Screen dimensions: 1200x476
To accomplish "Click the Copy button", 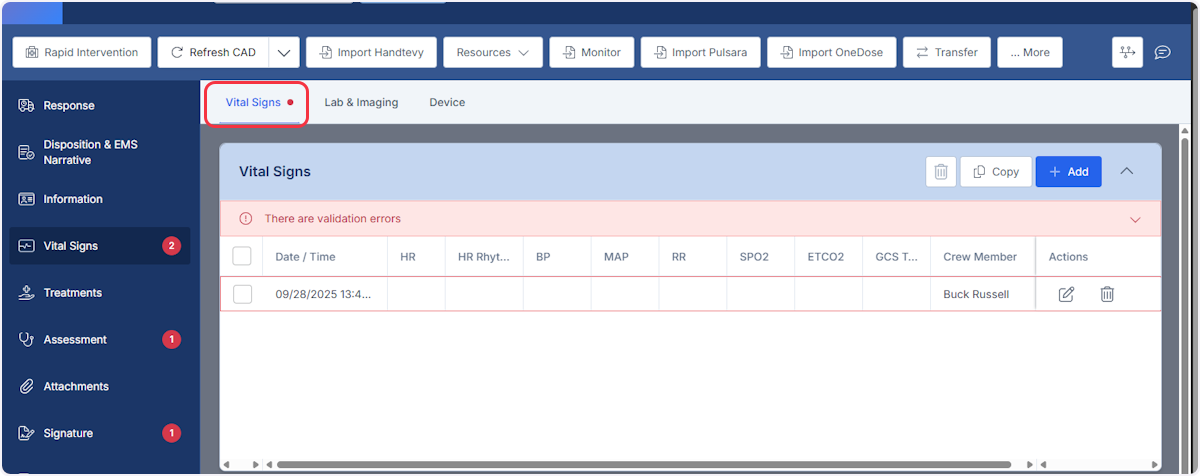I will (996, 172).
